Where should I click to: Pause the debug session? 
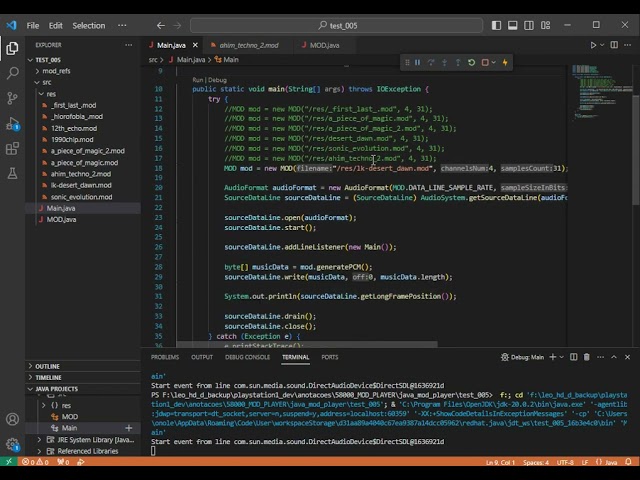pos(418,62)
